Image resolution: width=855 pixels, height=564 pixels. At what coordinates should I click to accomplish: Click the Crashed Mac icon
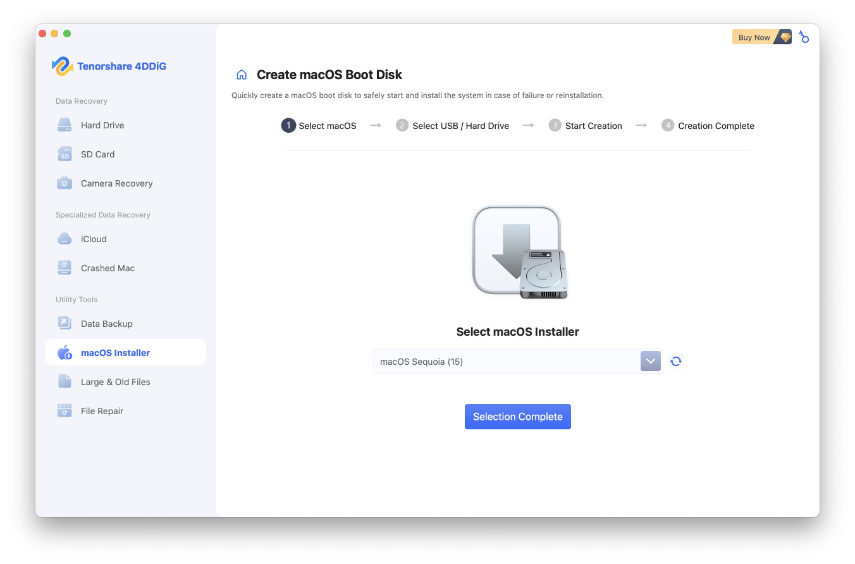click(64, 268)
